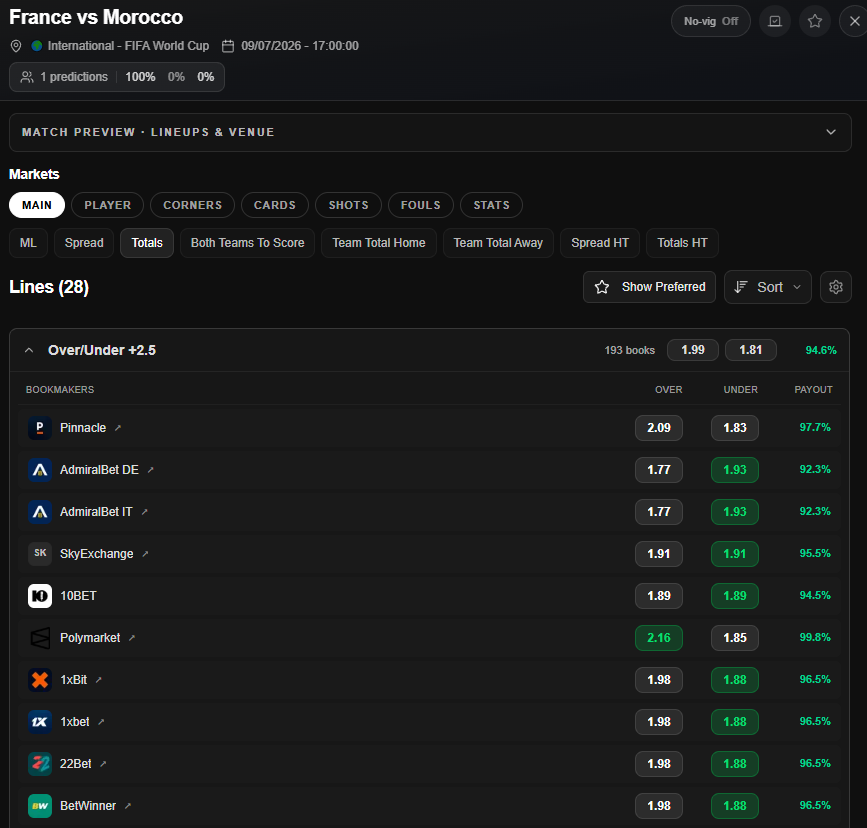
Task: Open AdmiralBet IT external link arrow
Action: coord(144,512)
